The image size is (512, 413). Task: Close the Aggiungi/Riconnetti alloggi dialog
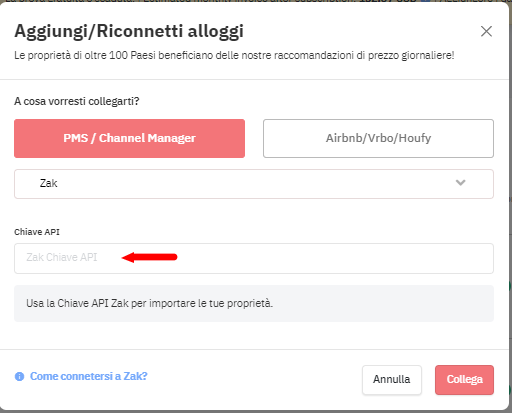(486, 31)
